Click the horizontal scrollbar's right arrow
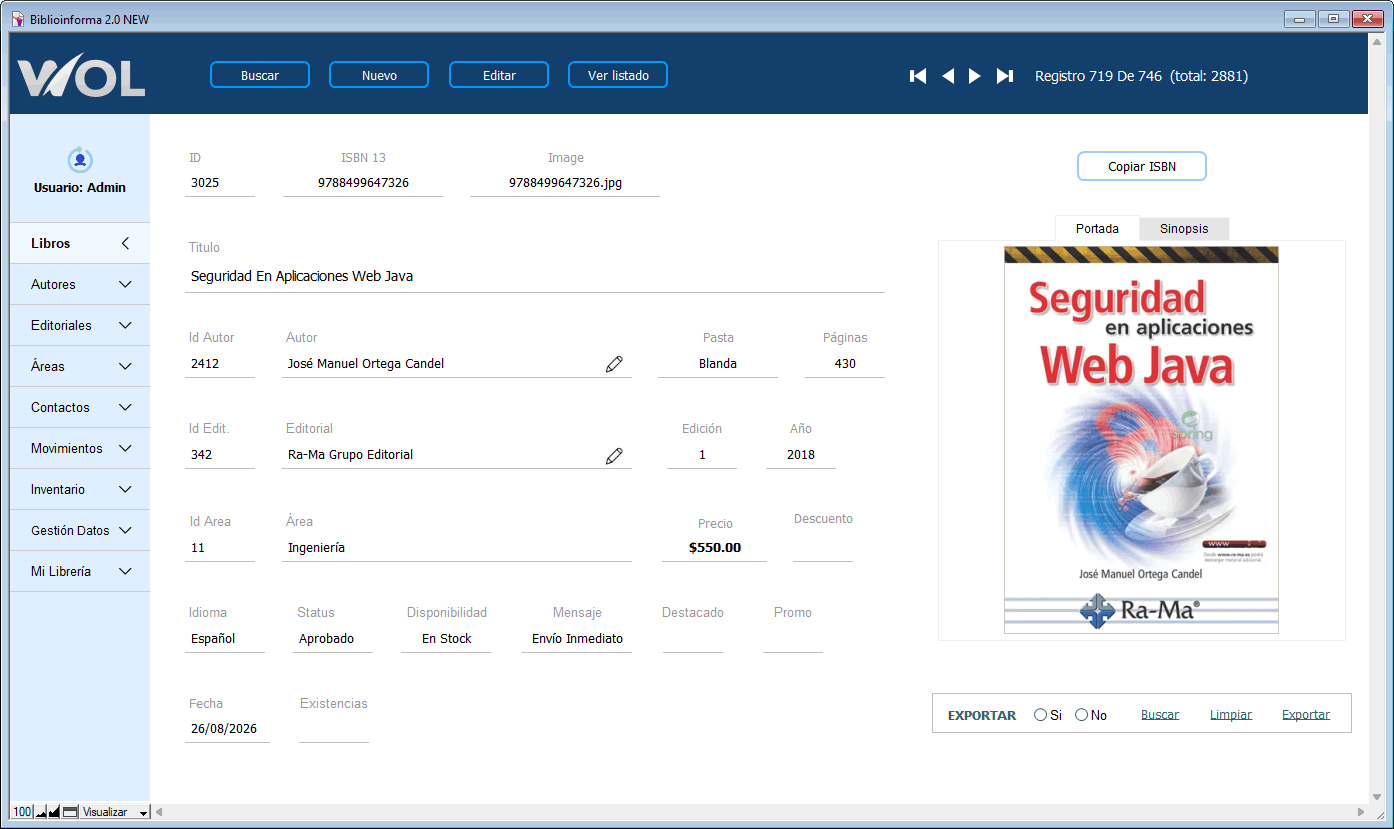This screenshot has height=829, width=1394. [x=1360, y=812]
